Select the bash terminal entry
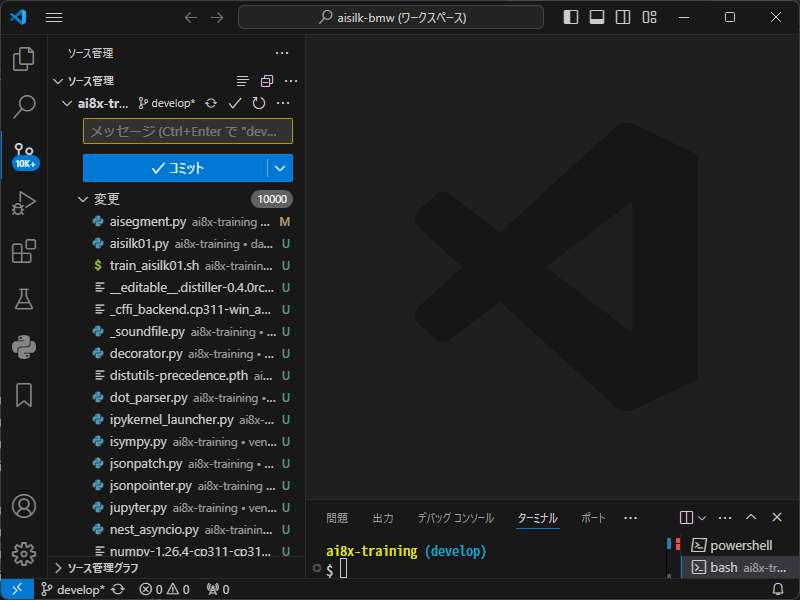This screenshot has width=800, height=600. (x=740, y=567)
